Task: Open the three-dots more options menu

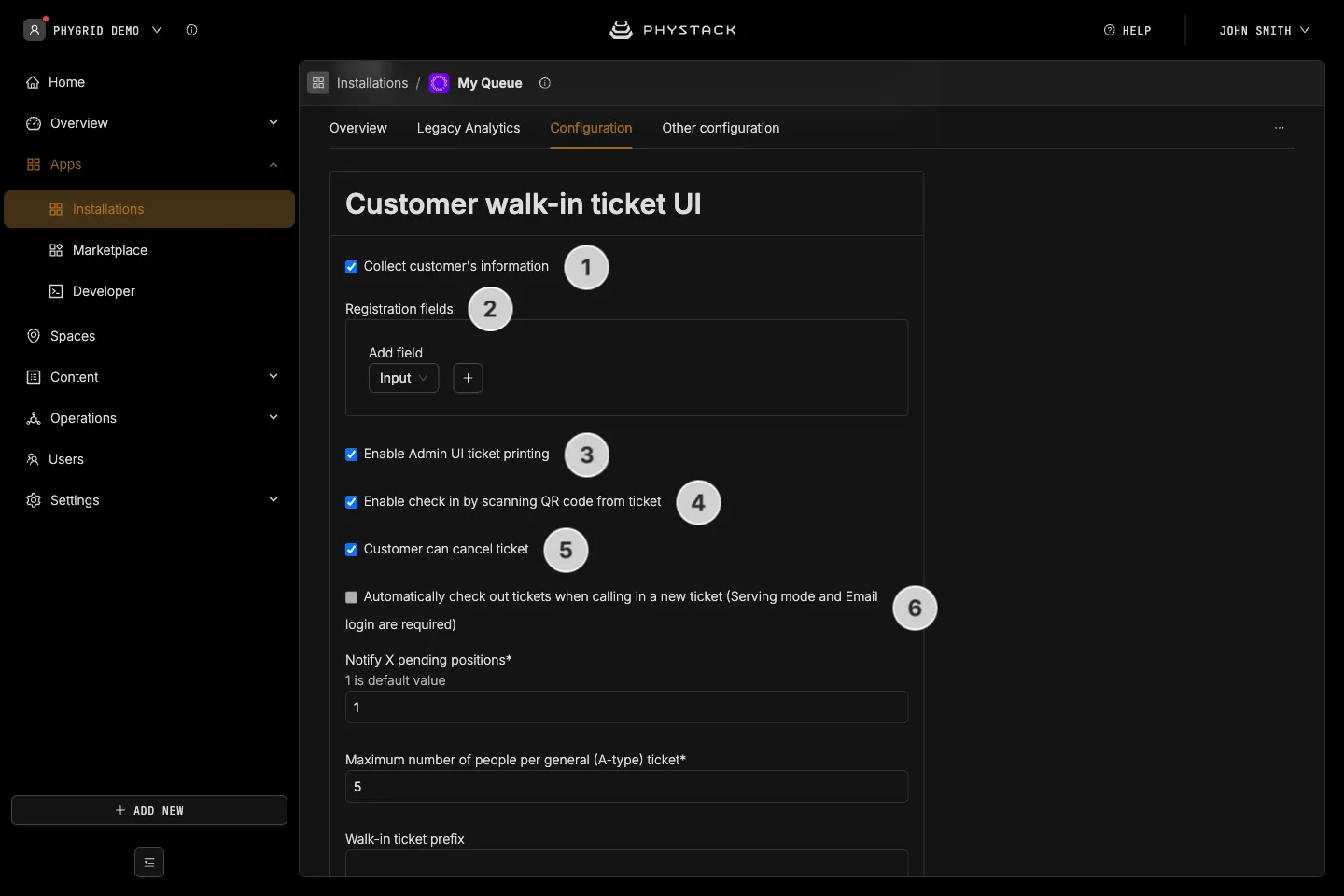Action: tap(1280, 128)
